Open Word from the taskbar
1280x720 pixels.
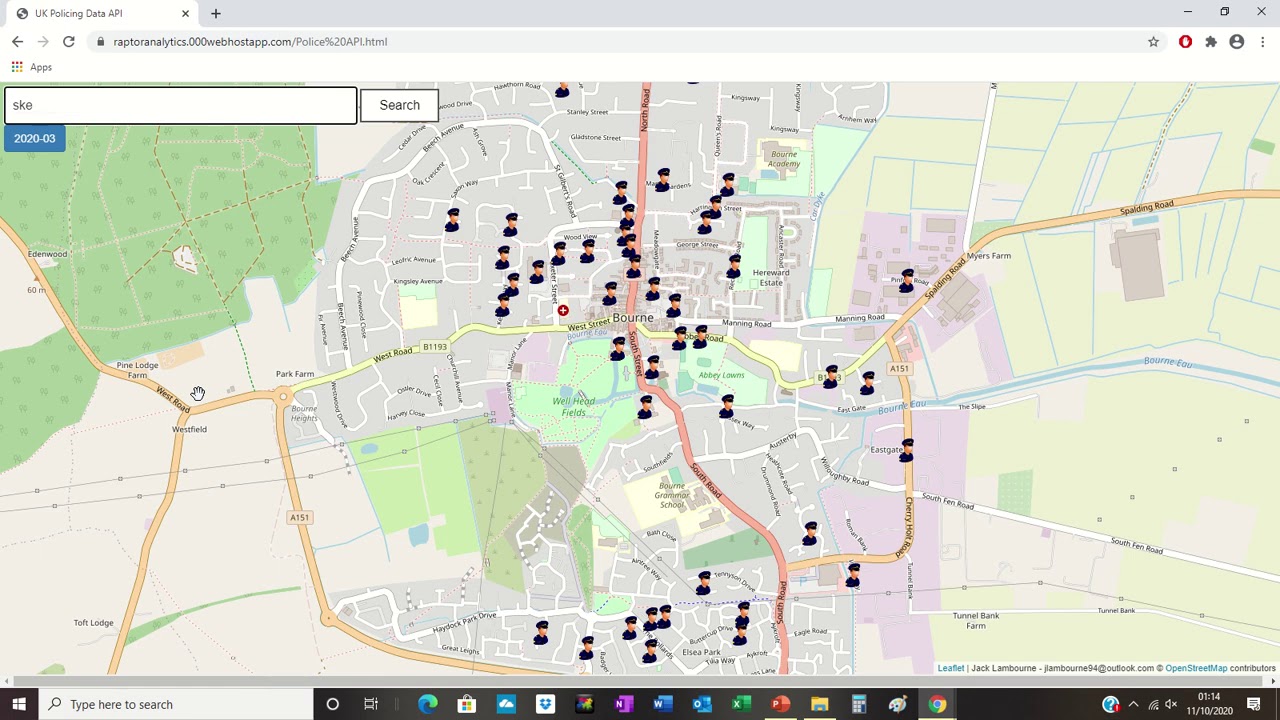pos(662,704)
